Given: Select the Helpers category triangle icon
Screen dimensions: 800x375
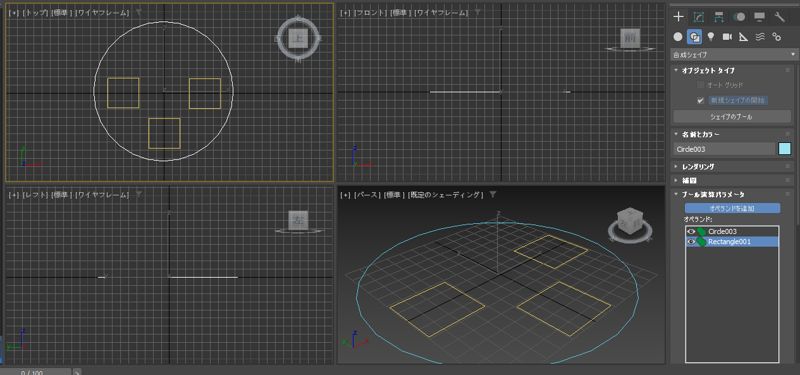Looking at the screenshot, I should coord(743,37).
